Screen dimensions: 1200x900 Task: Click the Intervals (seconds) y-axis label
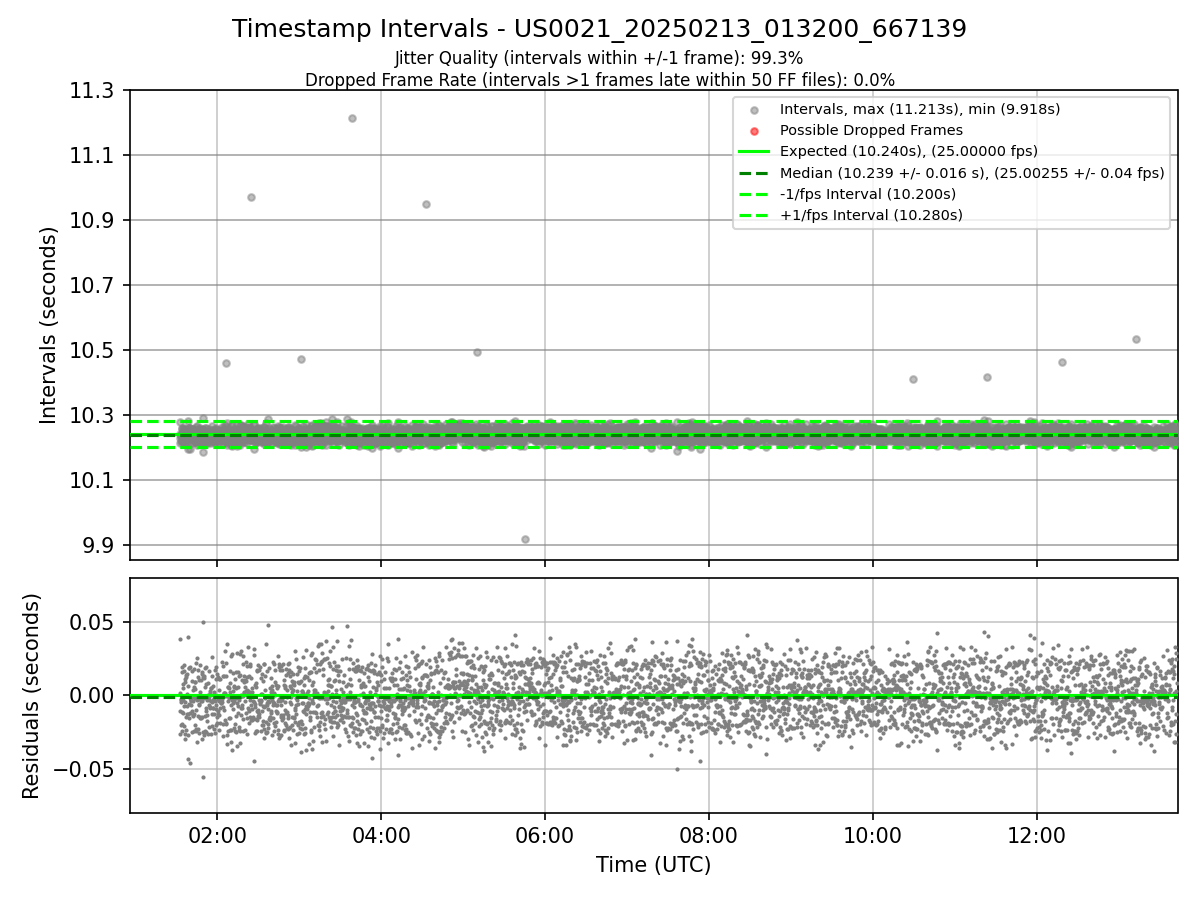(x=49, y=325)
